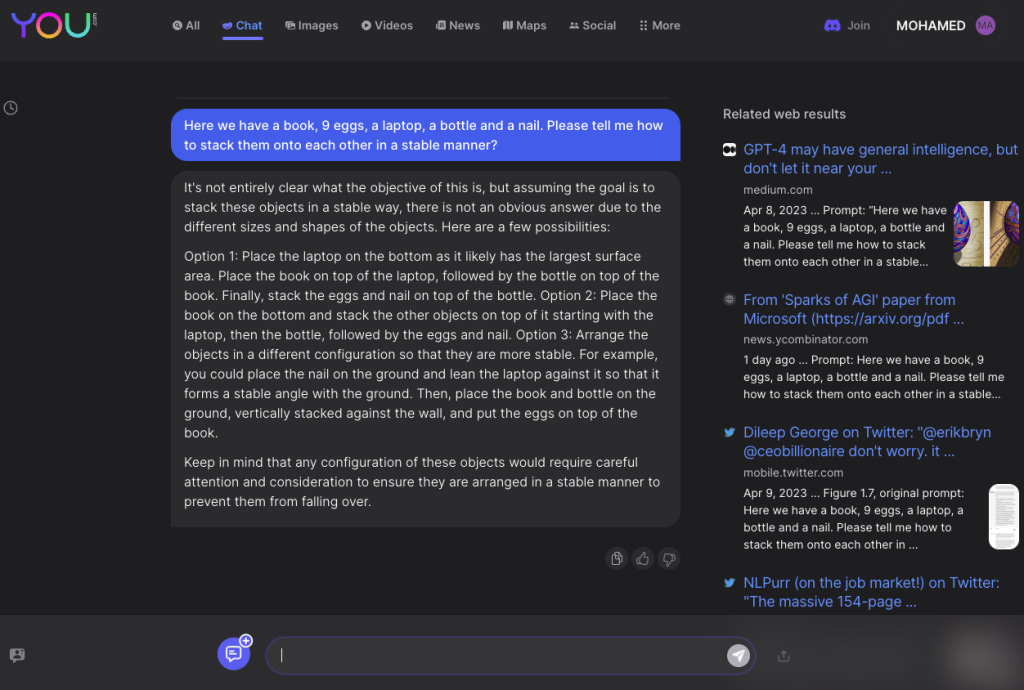Expand the More menu
1024x690 pixels.
660,25
